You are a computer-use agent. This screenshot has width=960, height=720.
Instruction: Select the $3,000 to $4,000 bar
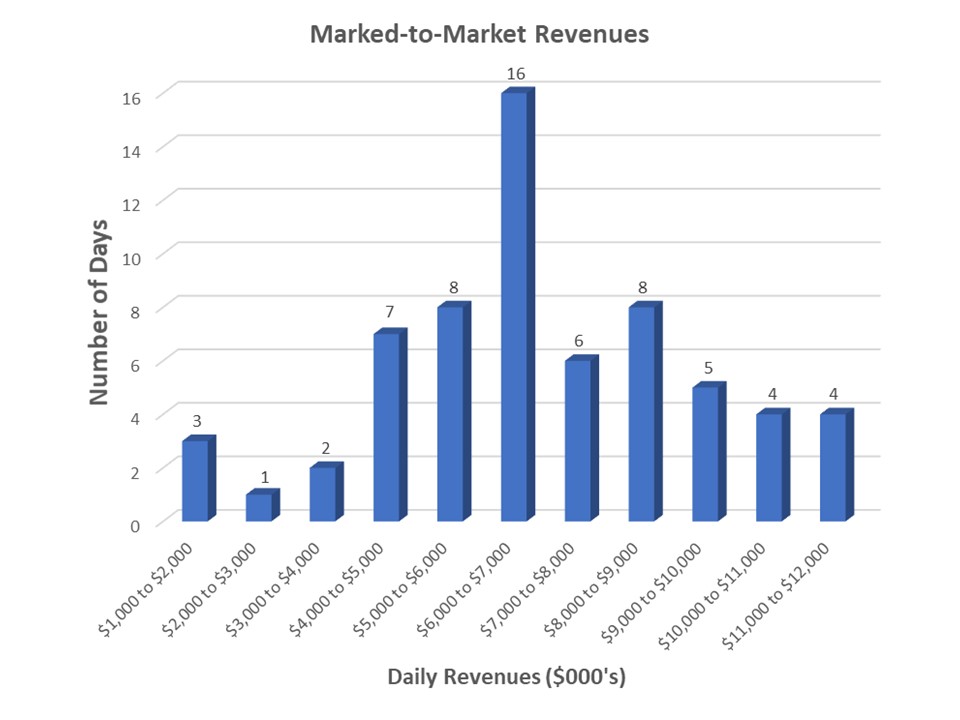click(x=323, y=493)
